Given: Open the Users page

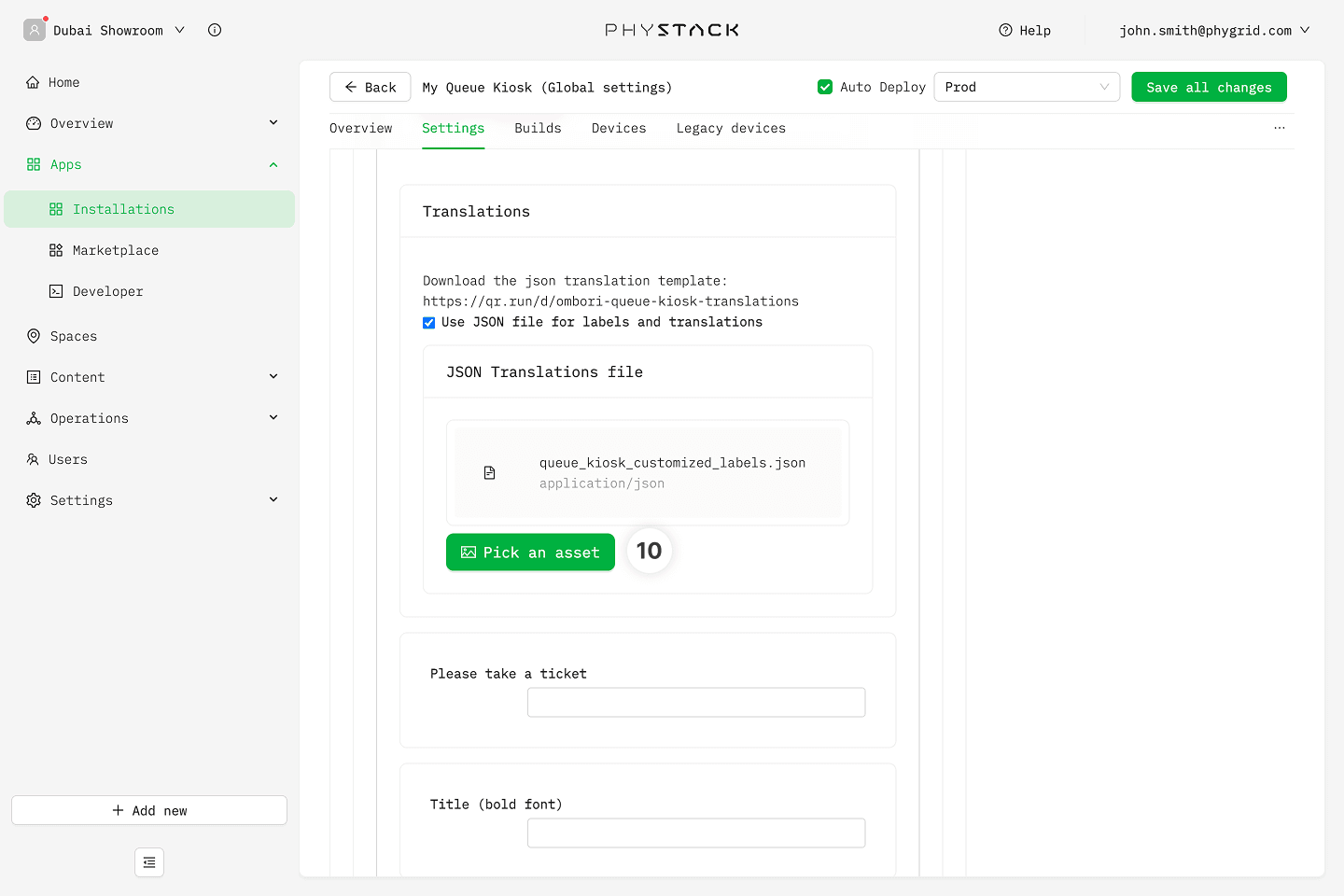Looking at the screenshot, I should pyautogui.click(x=67, y=459).
